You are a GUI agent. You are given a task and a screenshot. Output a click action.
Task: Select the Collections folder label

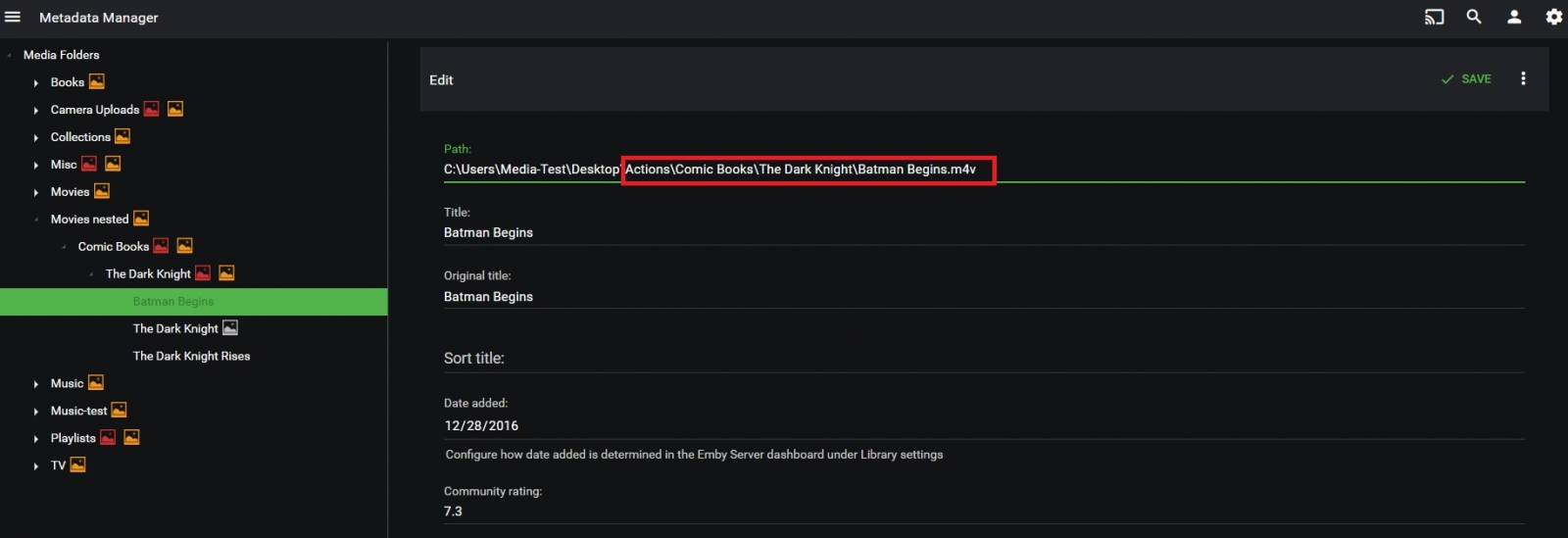coord(80,137)
